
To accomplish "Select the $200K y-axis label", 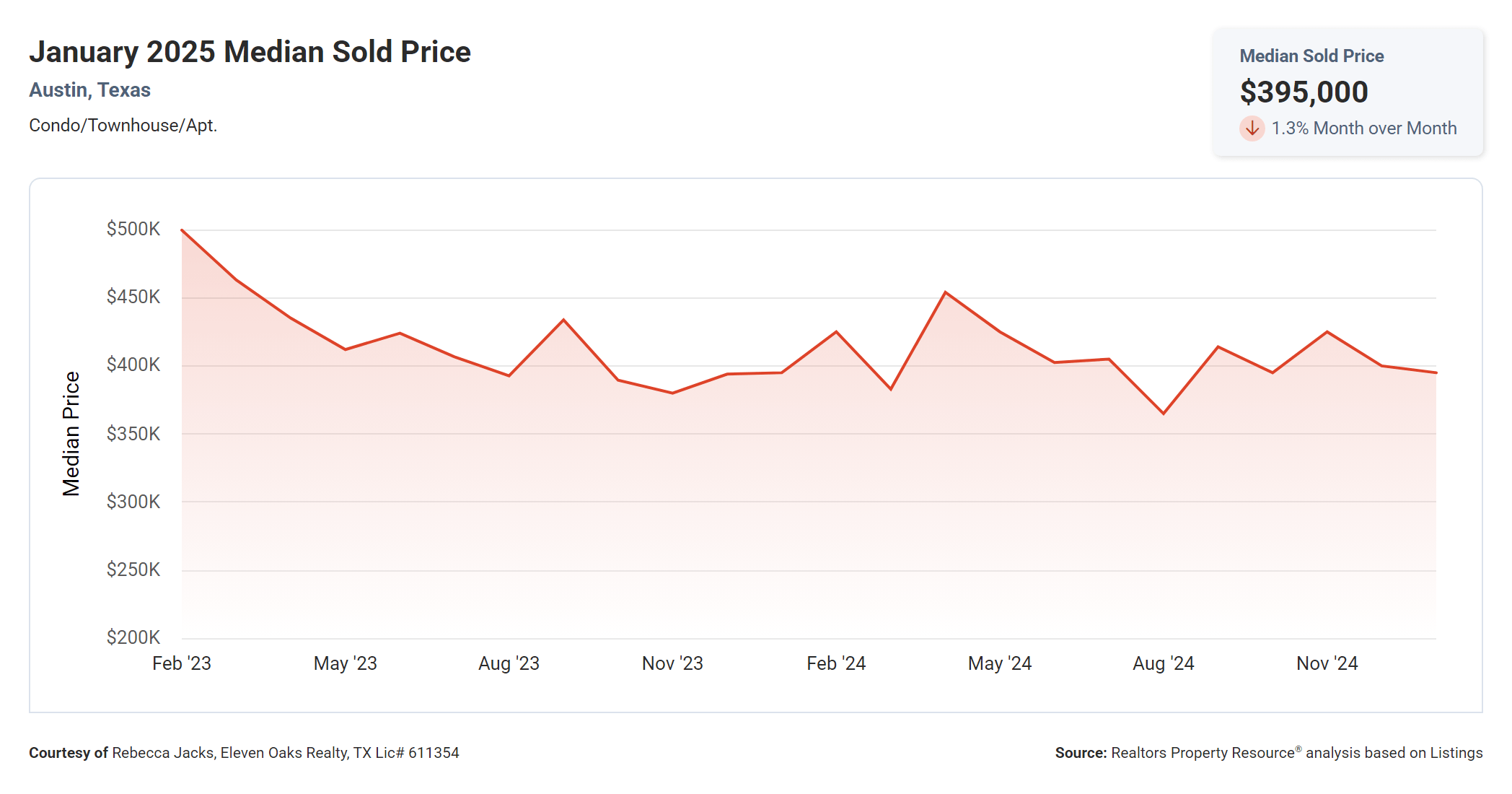I will point(133,637).
